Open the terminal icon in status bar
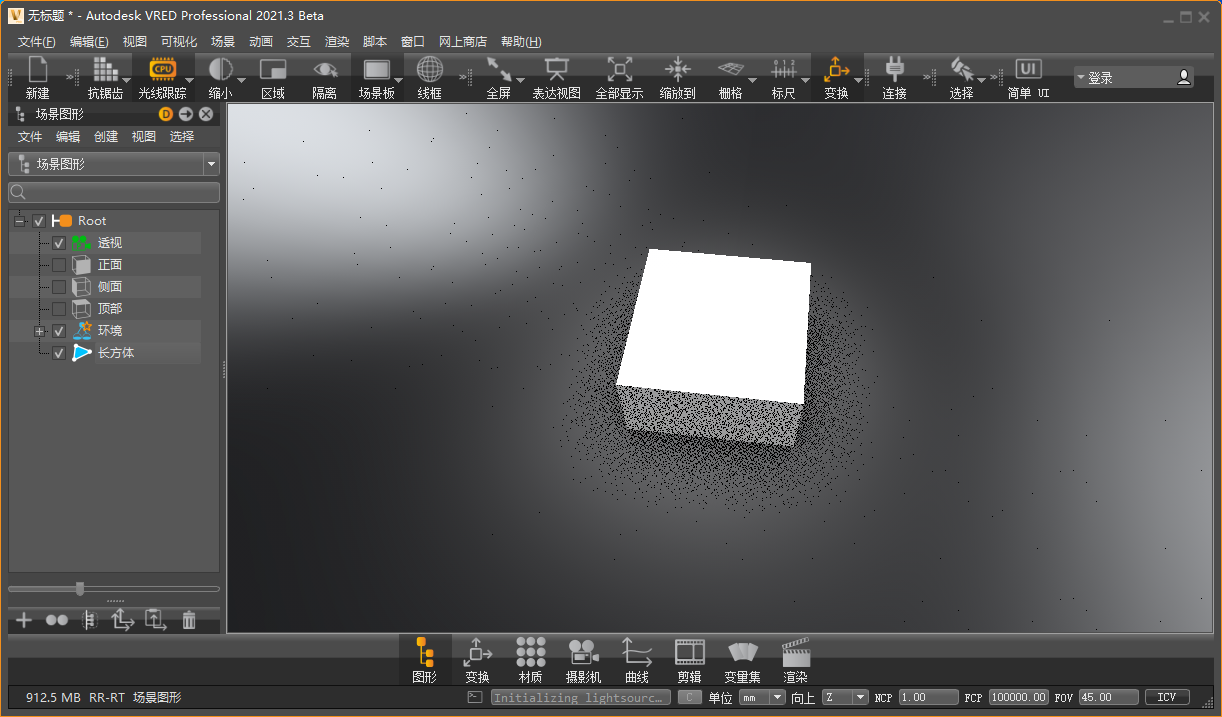1222x717 pixels. pyautogui.click(x=475, y=697)
